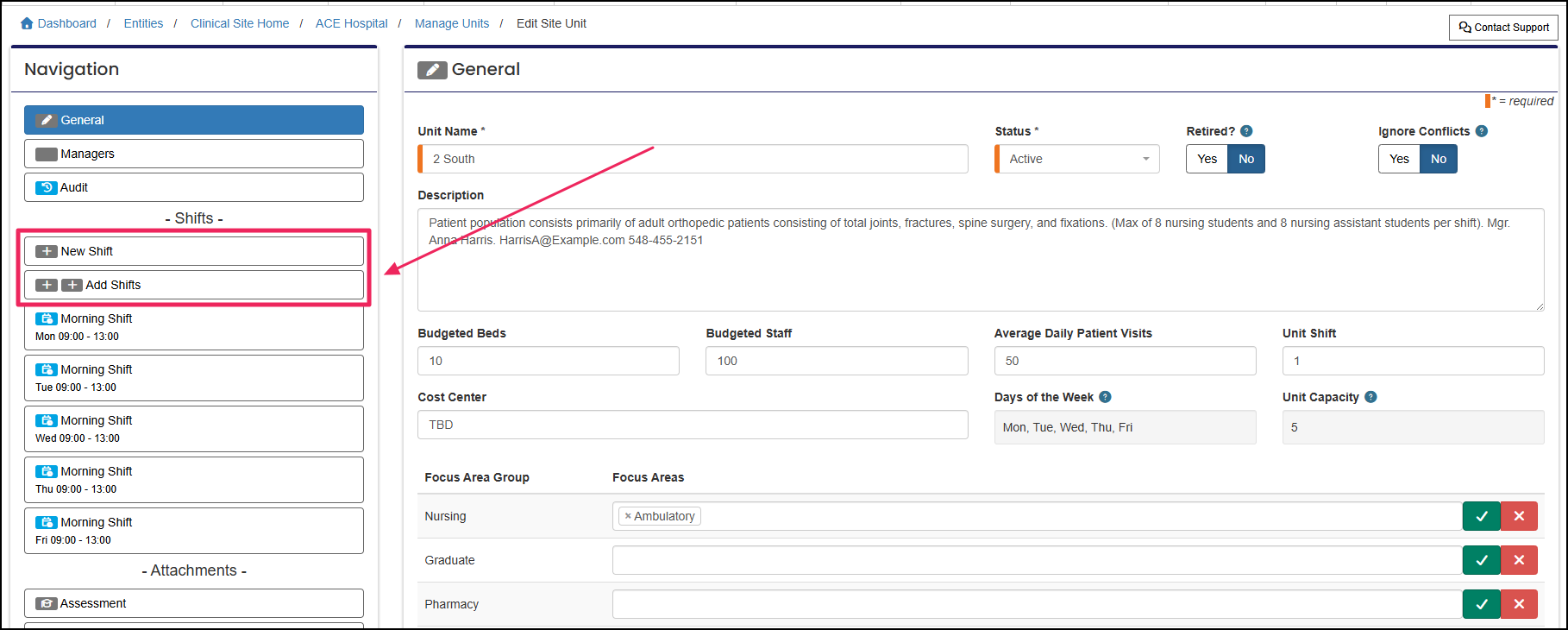Confirm Pharmacy focus areas with green check

click(x=1482, y=604)
